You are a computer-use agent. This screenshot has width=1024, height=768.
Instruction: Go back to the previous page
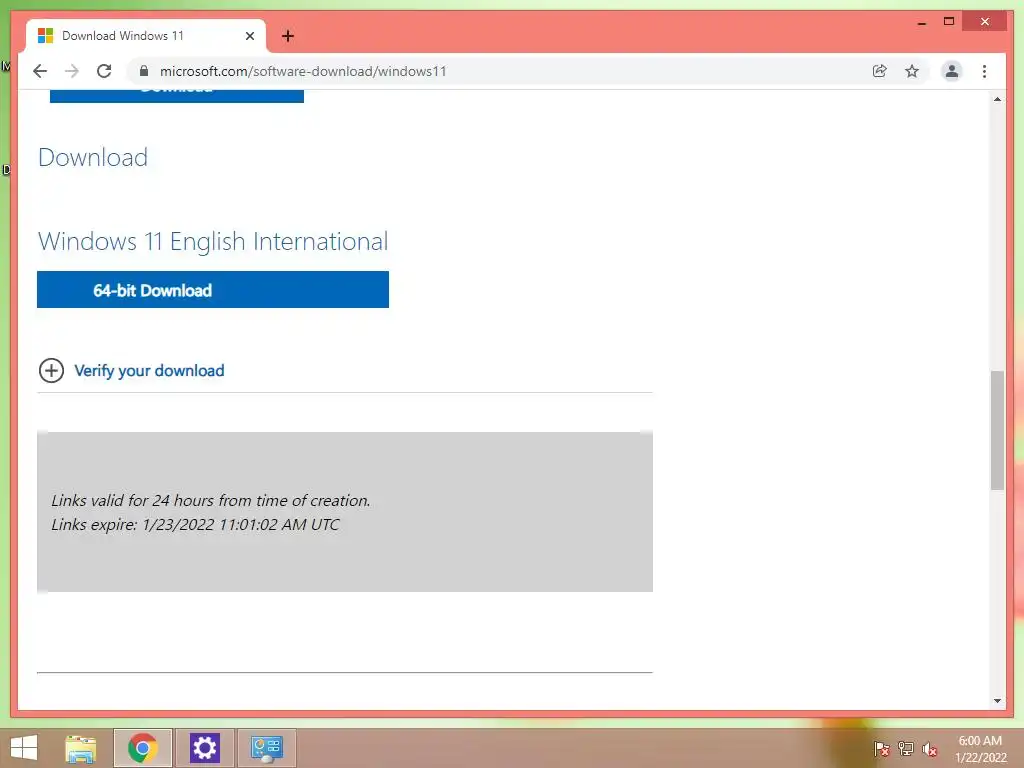click(40, 71)
